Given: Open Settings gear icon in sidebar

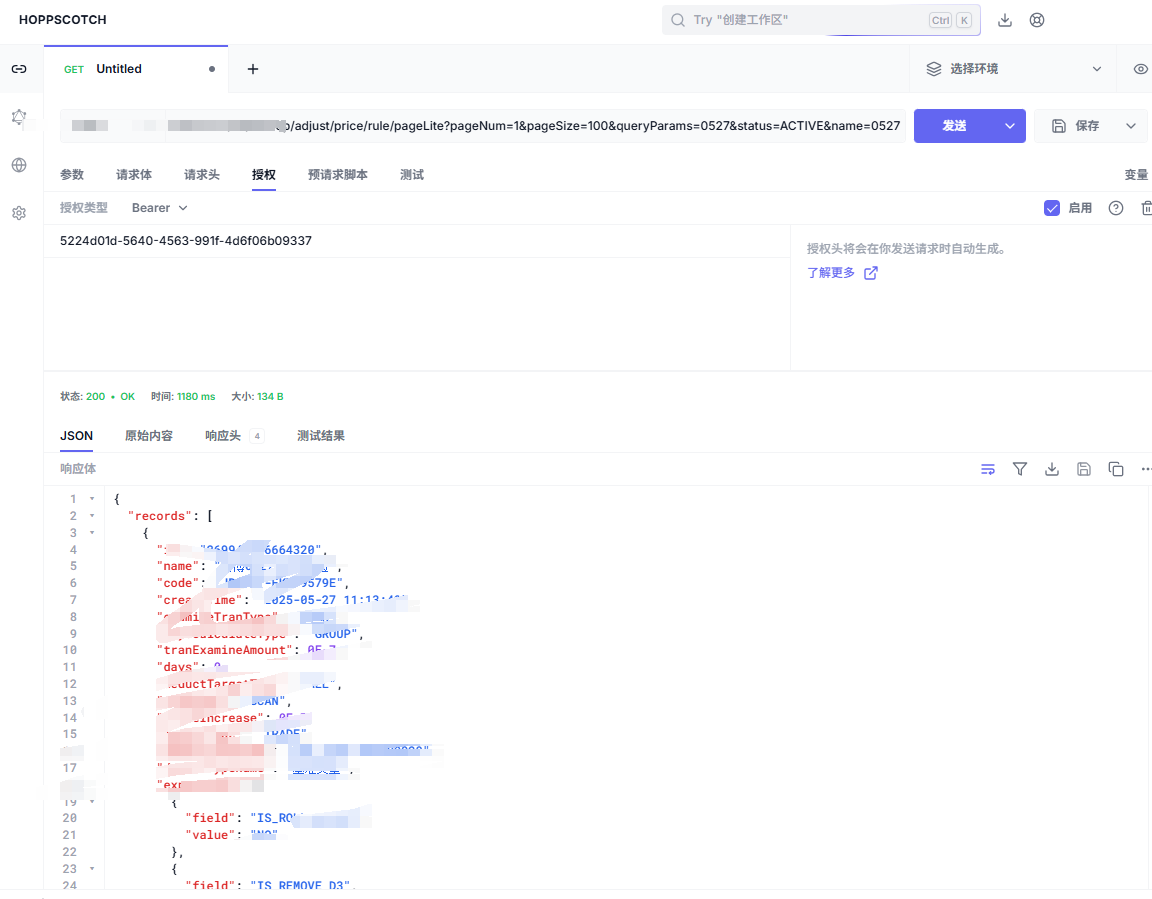Looking at the screenshot, I should 19,213.
